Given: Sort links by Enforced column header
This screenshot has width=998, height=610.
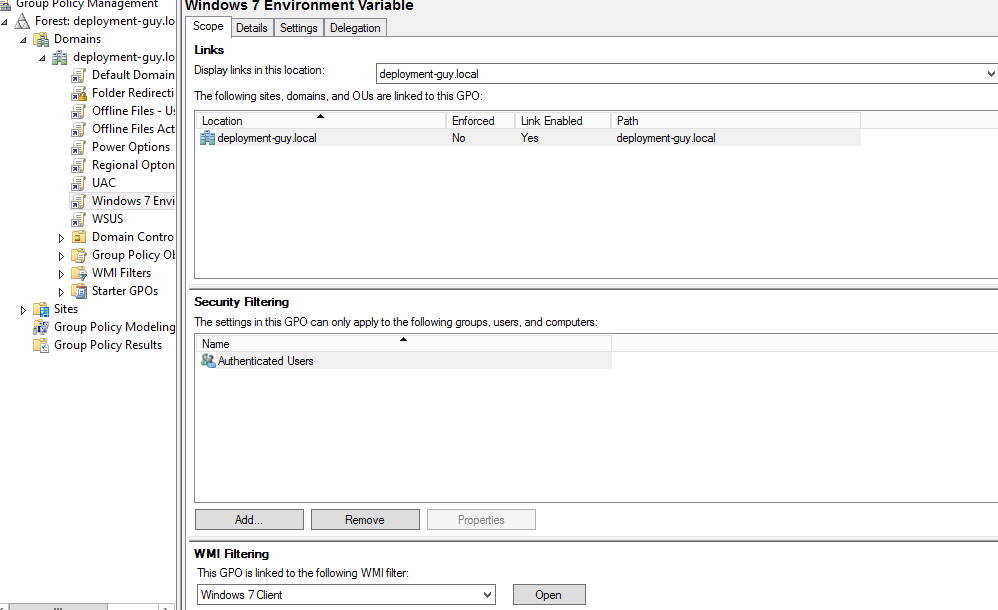Looking at the screenshot, I should point(480,120).
